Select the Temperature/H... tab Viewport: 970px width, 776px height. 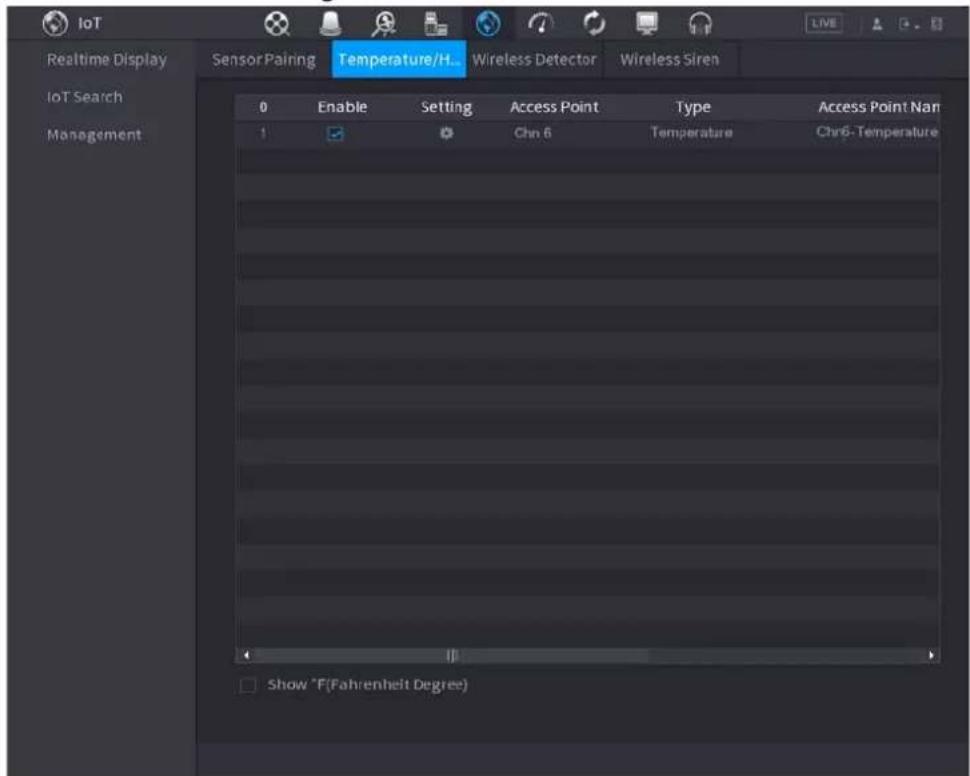(399, 59)
